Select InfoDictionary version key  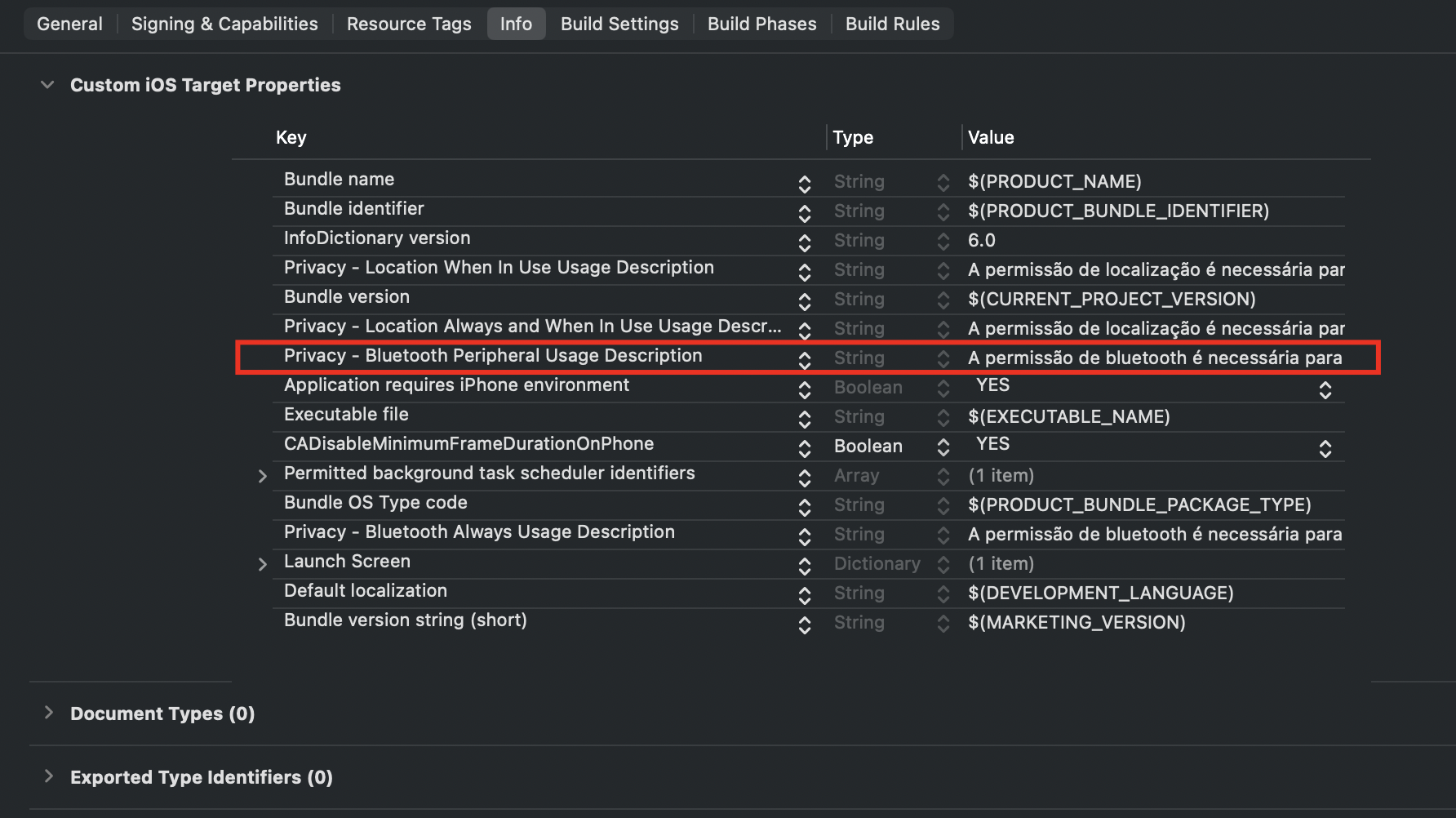(x=377, y=238)
